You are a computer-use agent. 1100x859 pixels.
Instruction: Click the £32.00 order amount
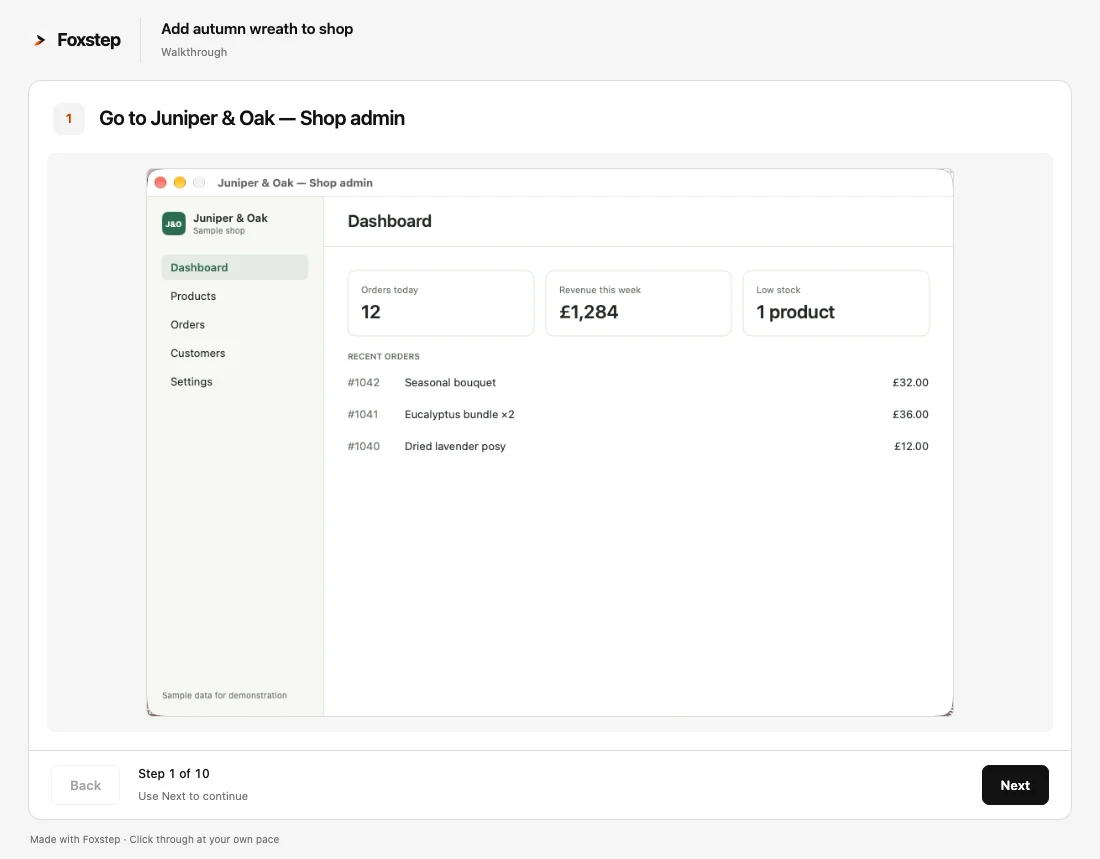tap(910, 382)
